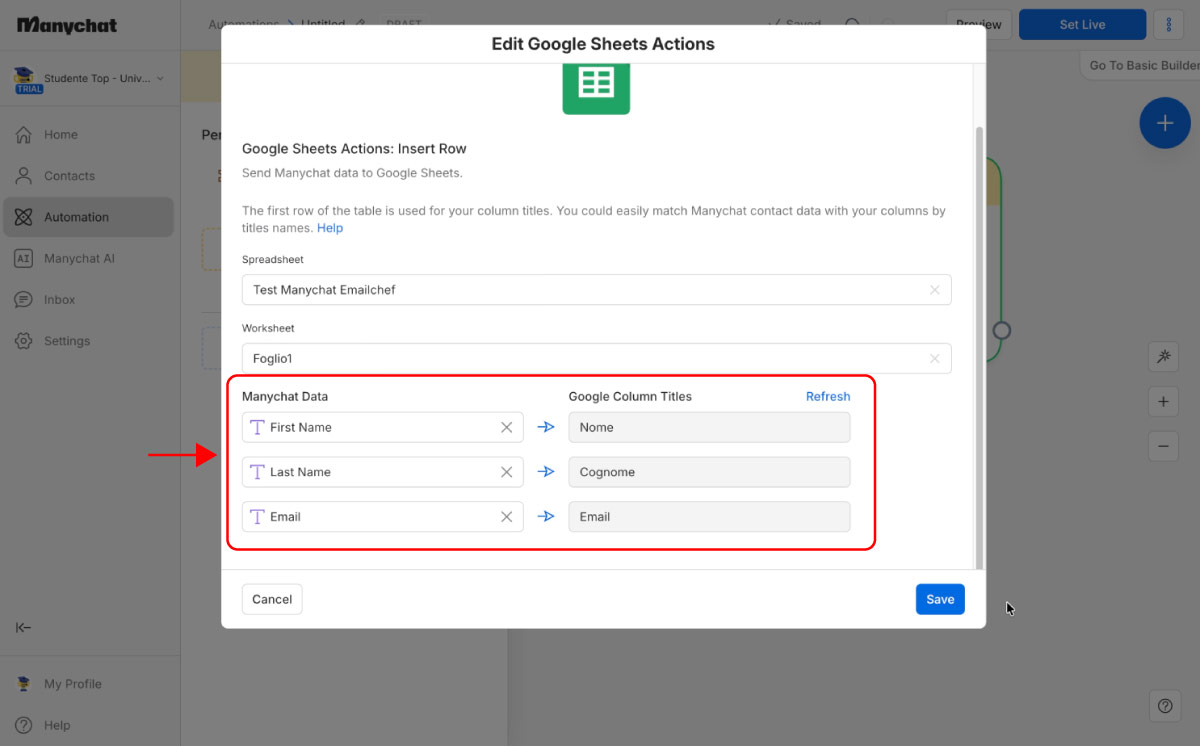Click the sidebar Help circle icon
The image size is (1200, 746).
click(x=23, y=725)
